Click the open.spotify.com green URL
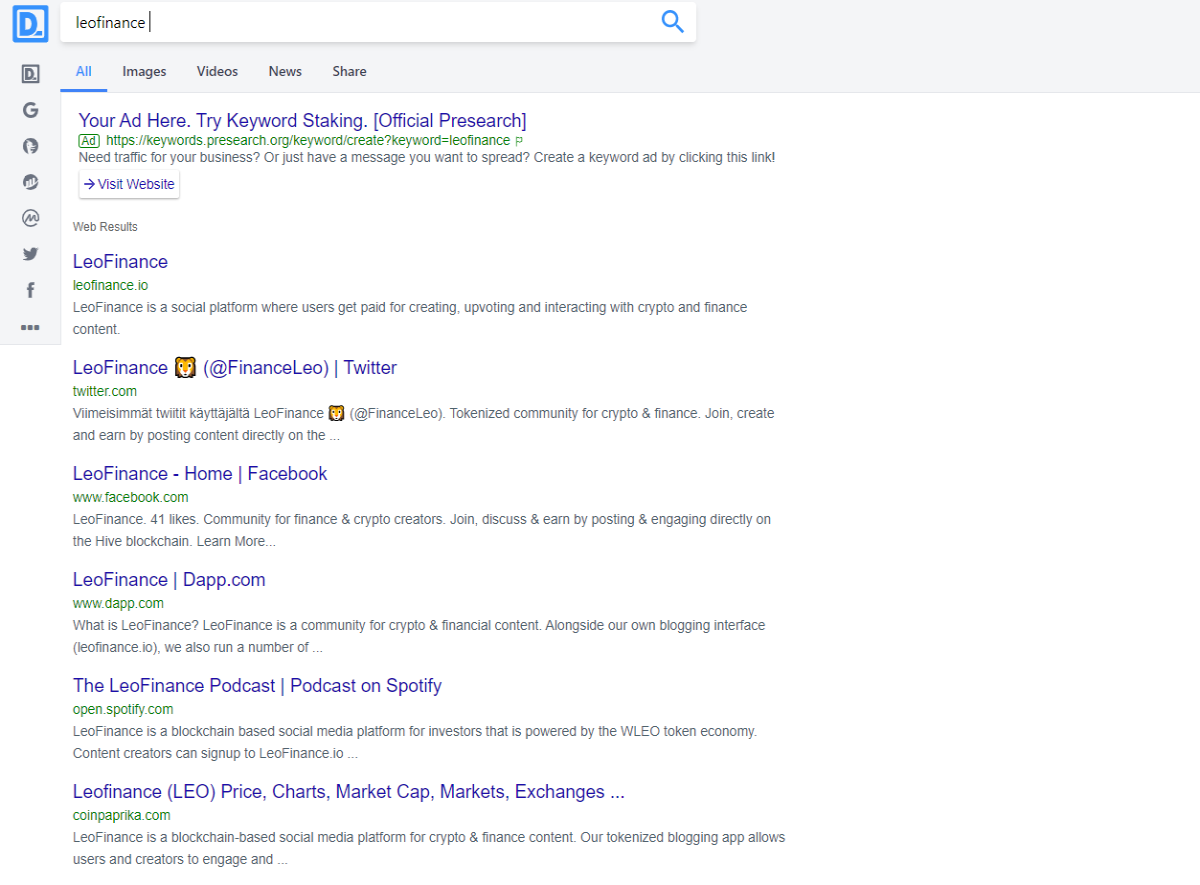The image size is (1200, 885). coord(123,709)
